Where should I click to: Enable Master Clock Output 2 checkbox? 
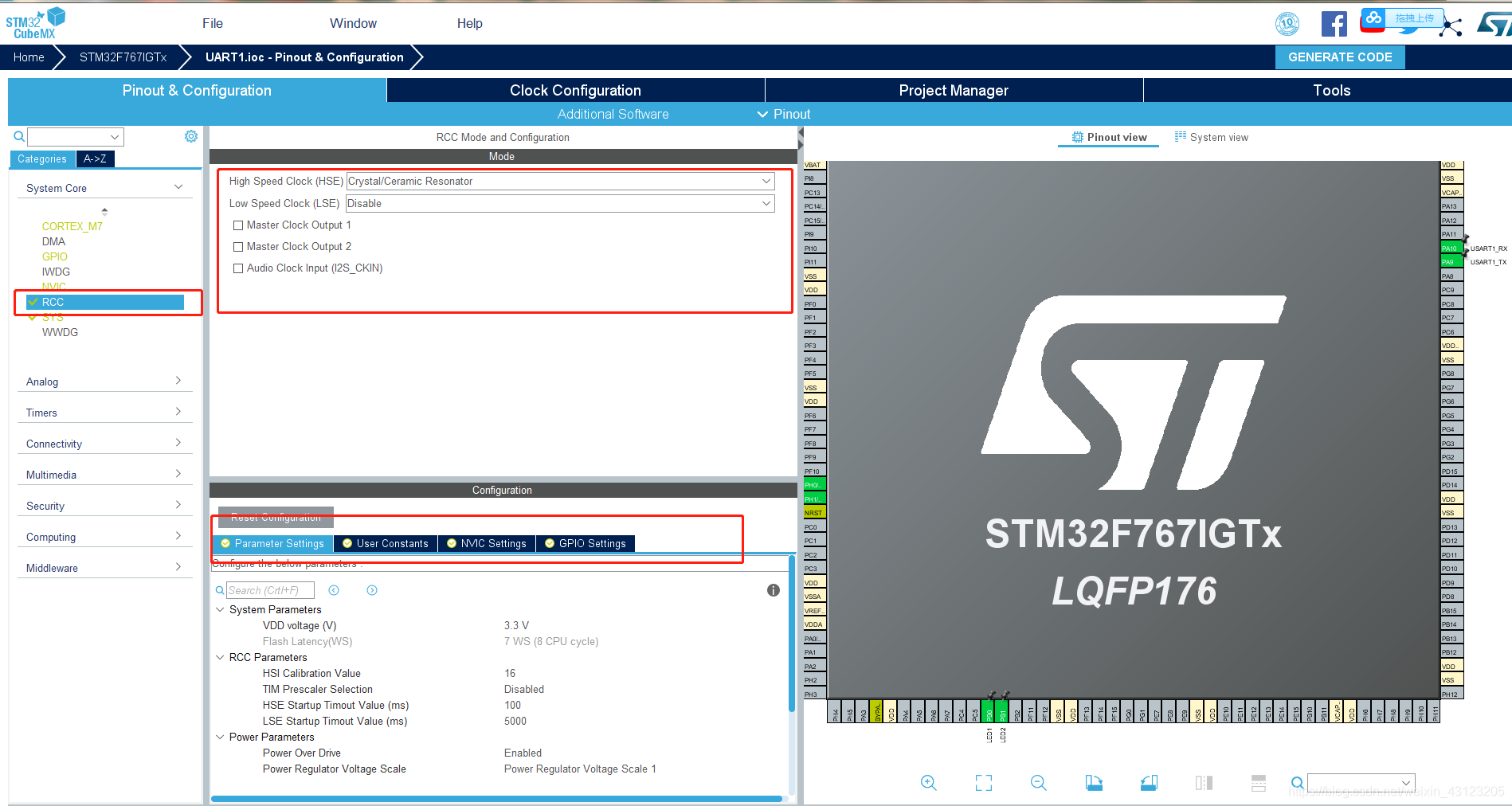(x=238, y=247)
